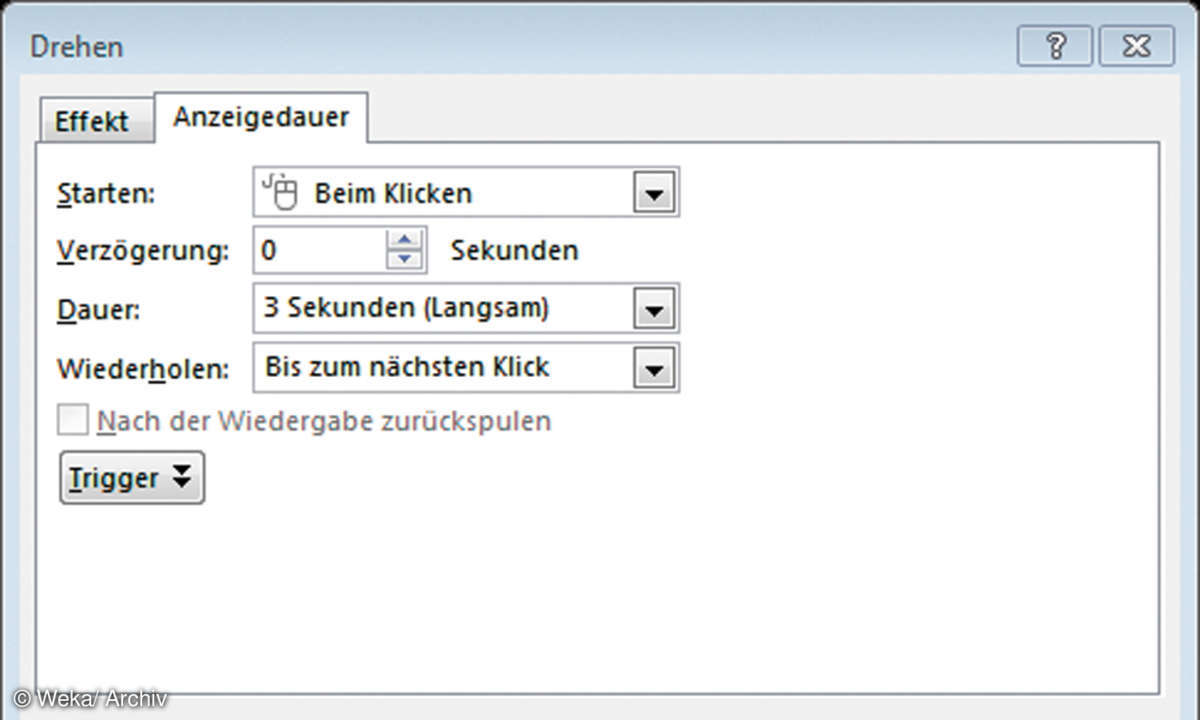Click the 'Dauer:' label
Viewport: 1200px width, 720px height.
99,309
